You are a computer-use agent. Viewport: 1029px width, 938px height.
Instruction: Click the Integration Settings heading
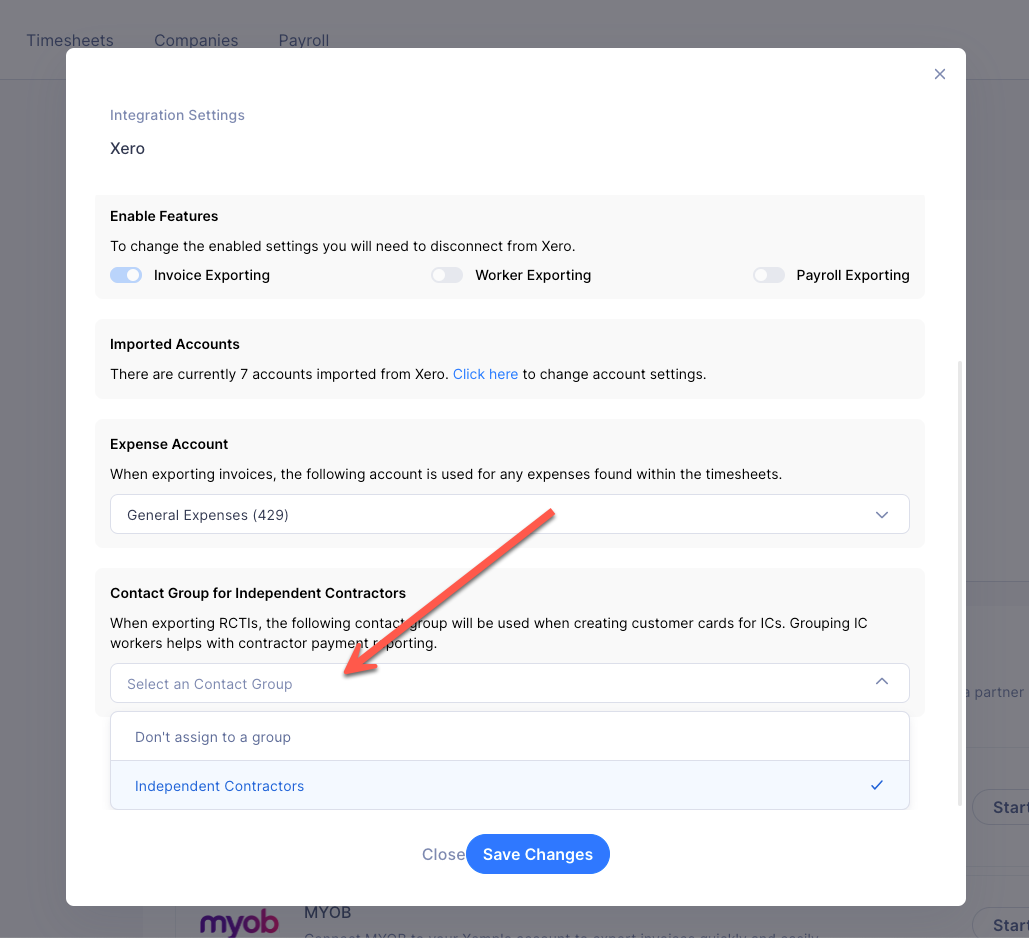pyautogui.click(x=177, y=115)
